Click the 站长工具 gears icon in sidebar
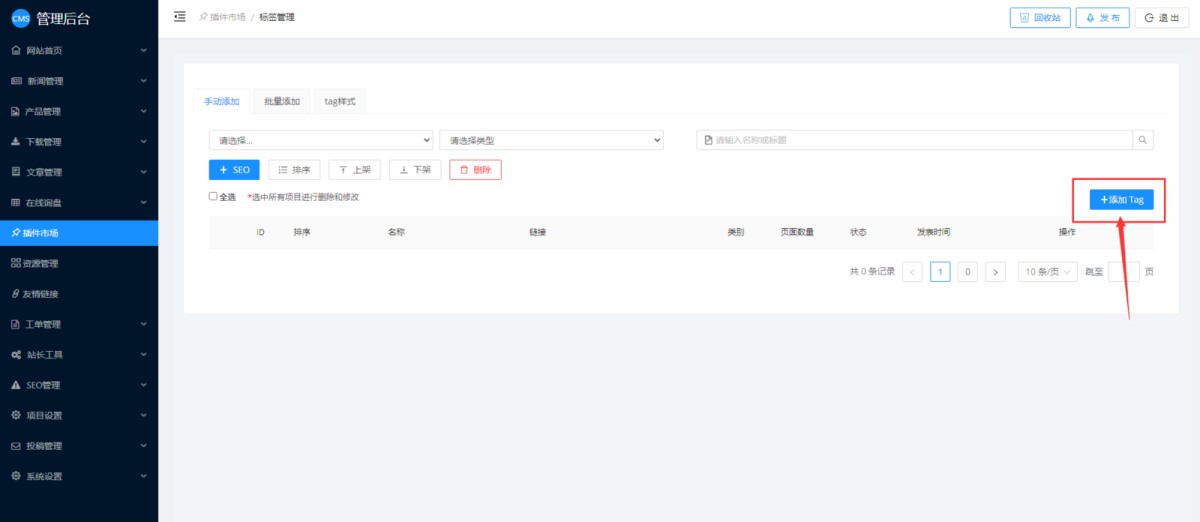This screenshot has height=522, width=1200. tap(16, 355)
